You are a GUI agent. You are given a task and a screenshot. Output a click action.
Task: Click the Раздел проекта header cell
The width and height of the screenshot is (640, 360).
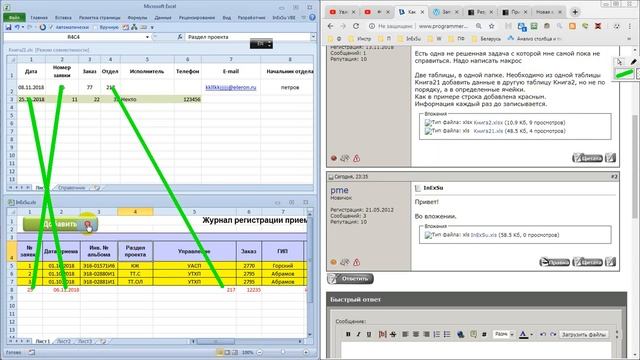(135, 251)
